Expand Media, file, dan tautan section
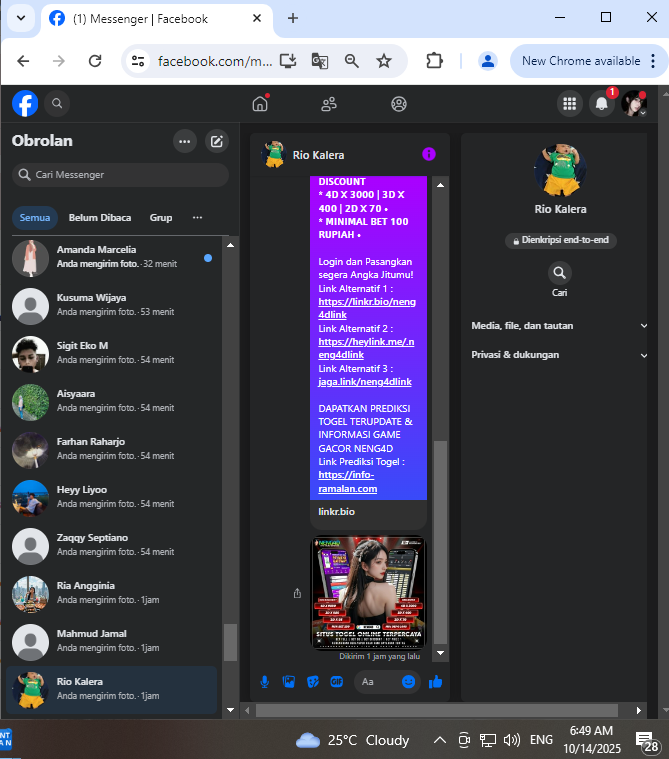This screenshot has width=669, height=759. pos(559,326)
